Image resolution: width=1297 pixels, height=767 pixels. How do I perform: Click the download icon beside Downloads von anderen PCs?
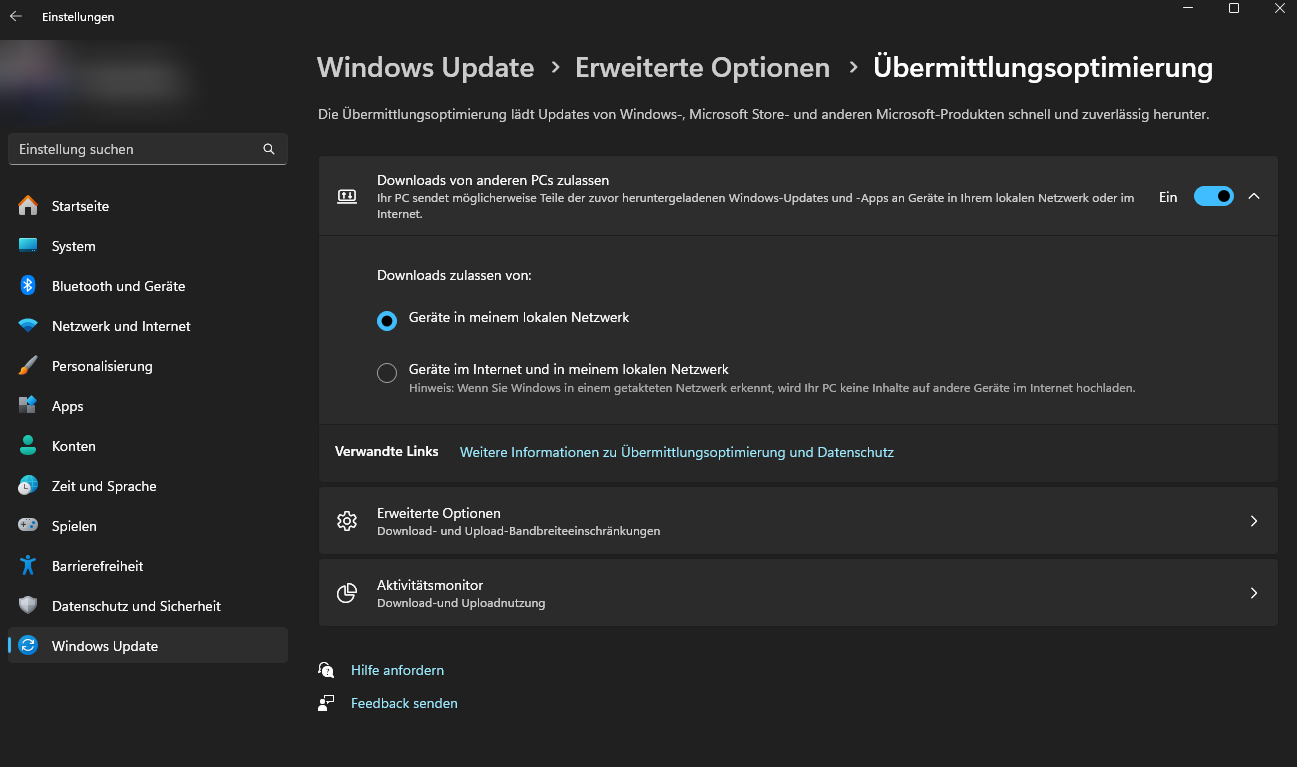[x=347, y=196]
